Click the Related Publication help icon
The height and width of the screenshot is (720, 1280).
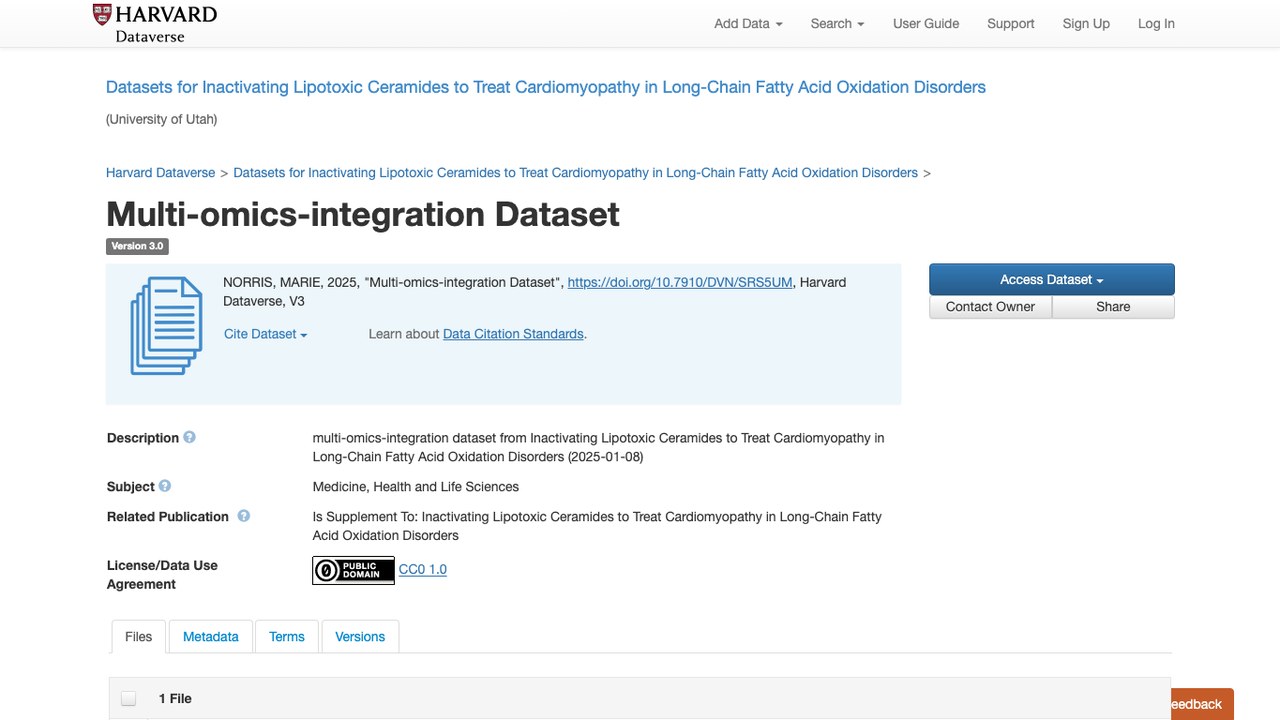click(x=243, y=516)
